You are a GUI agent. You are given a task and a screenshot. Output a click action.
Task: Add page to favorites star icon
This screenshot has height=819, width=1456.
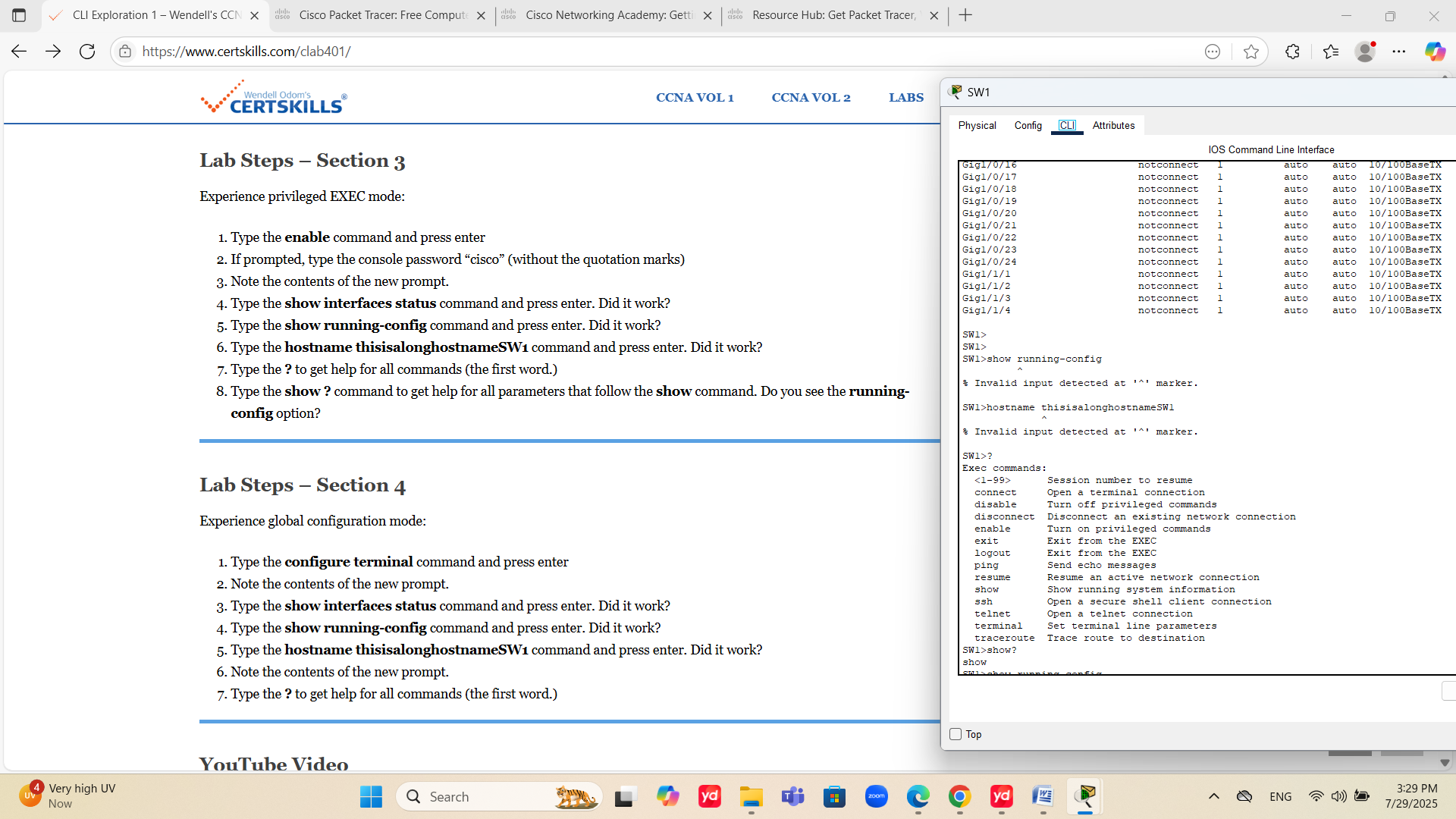pos(1251,52)
